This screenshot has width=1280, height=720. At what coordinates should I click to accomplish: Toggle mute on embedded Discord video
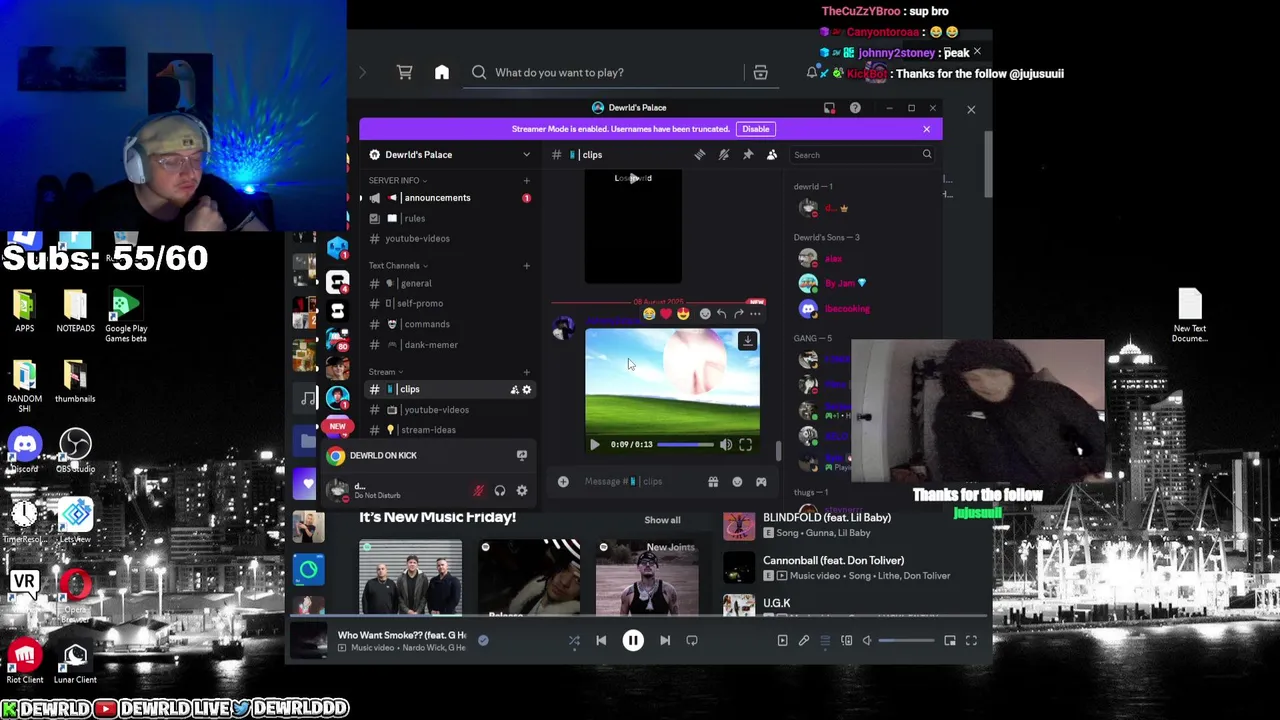[726, 445]
